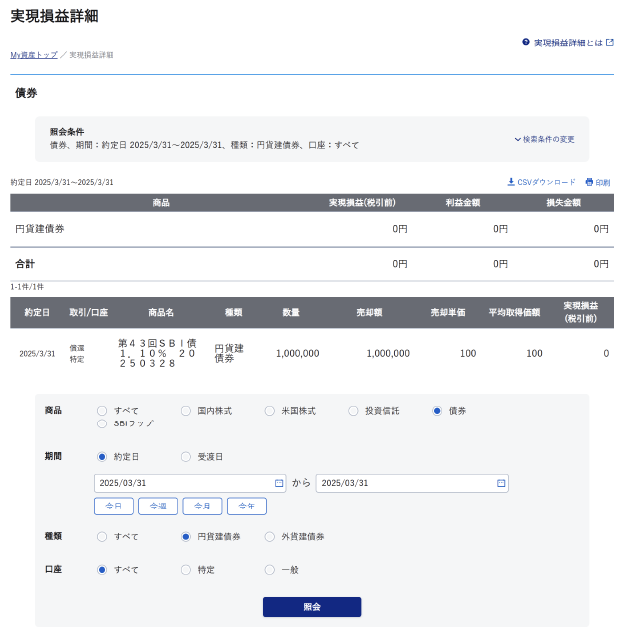This screenshot has width=629, height=636.
Task: Click the external link icon after 実現損益詳細とは
Action: 610,43
